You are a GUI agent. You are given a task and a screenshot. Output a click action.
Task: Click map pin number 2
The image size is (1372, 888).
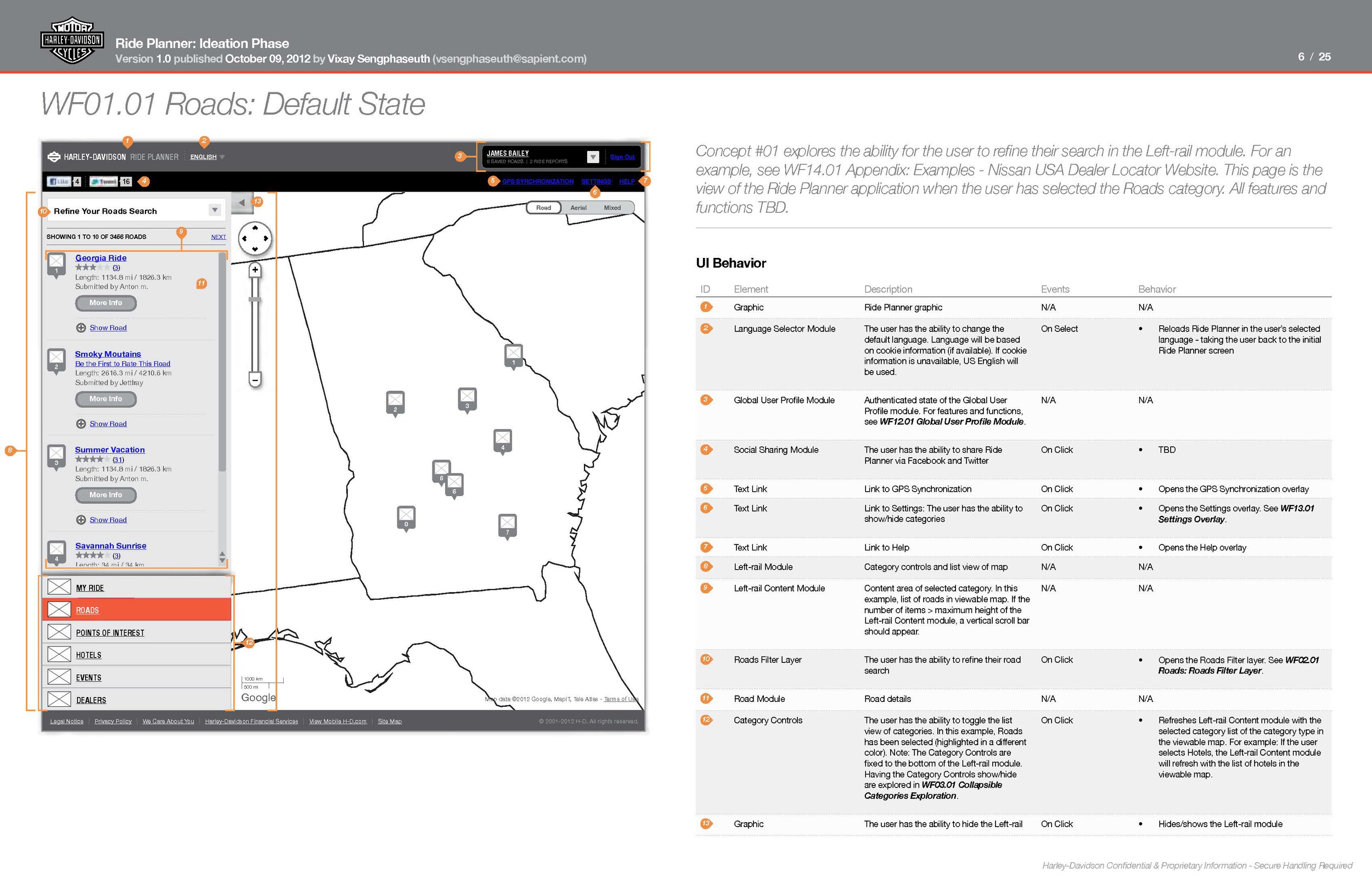[396, 403]
